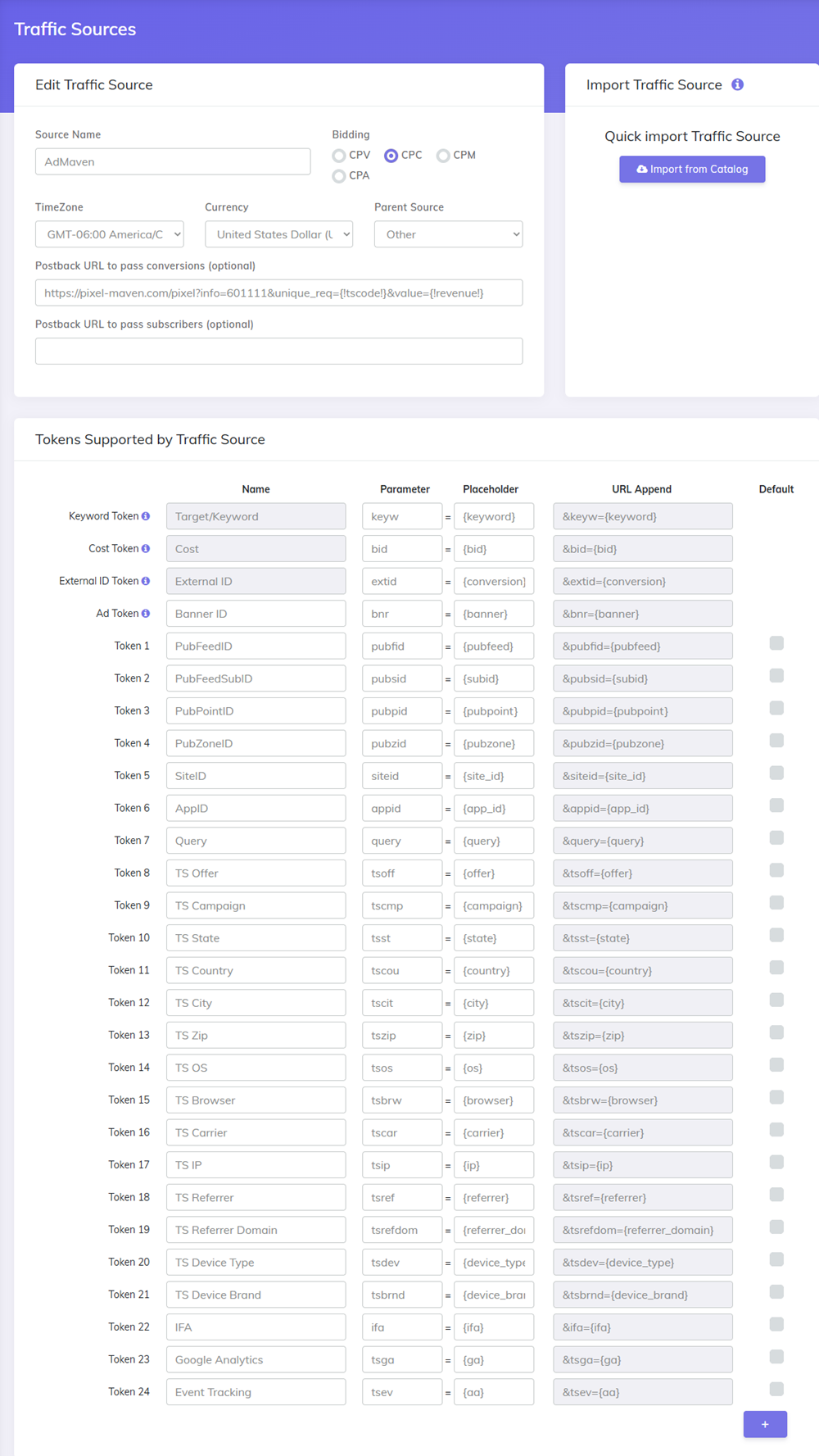The image size is (819, 1456).
Task: Click Token 16 parameter field tscar
Action: click(x=402, y=1132)
